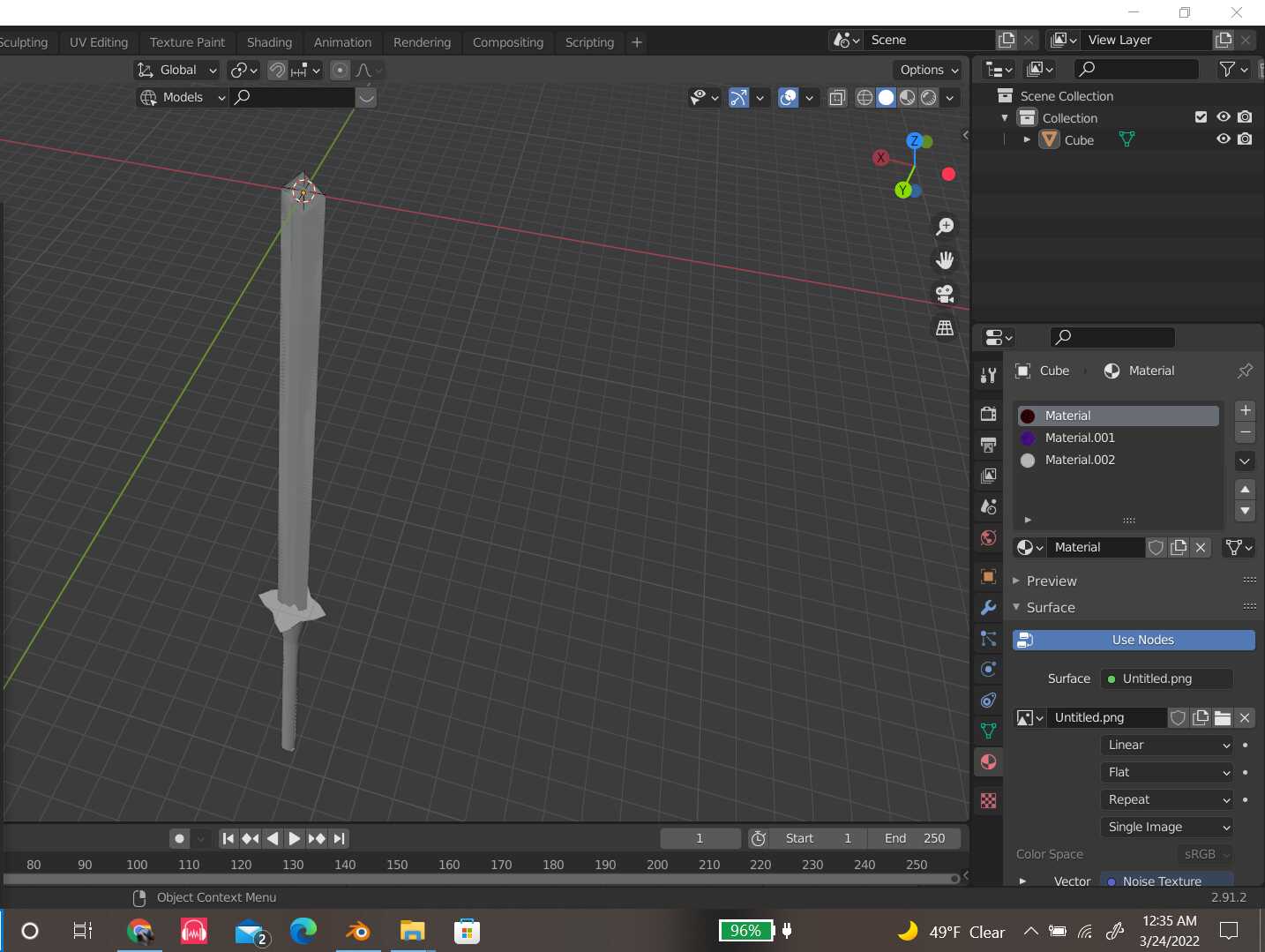
Task: Click the zoom magnifier icon in viewport
Action: coord(945,227)
